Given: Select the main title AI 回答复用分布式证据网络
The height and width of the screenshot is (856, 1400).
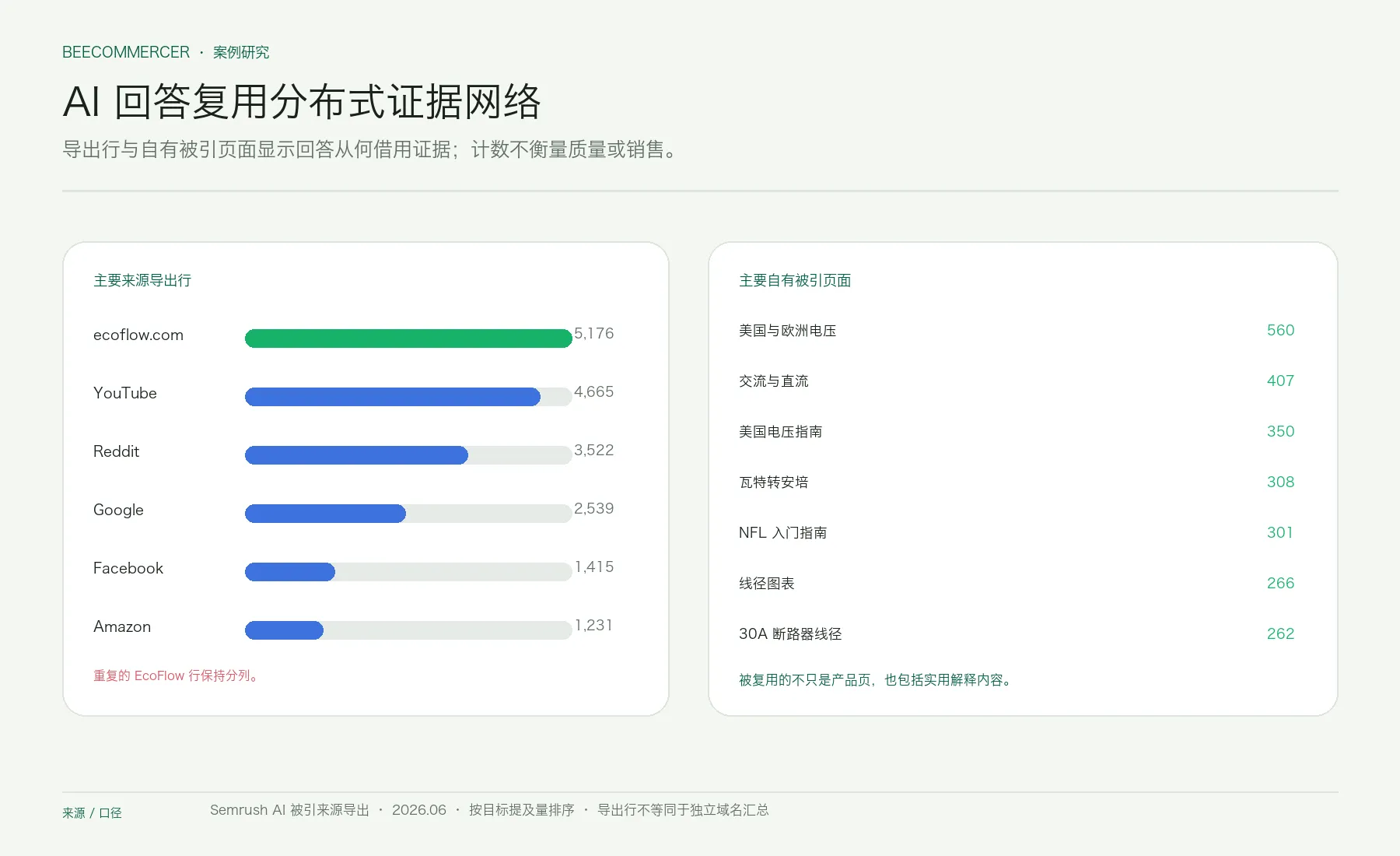Looking at the screenshot, I should coord(302,102).
